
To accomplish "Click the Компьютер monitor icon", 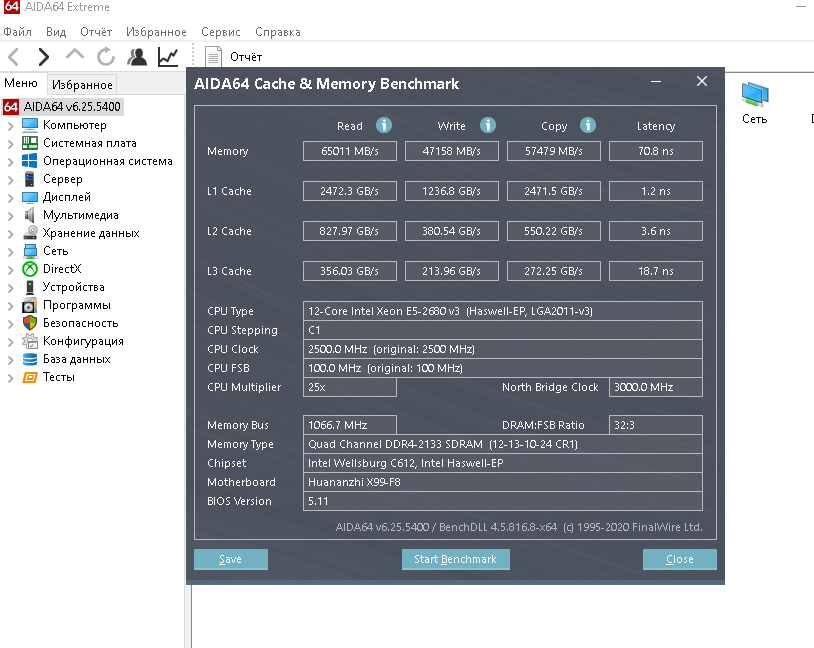I will (x=30, y=125).
